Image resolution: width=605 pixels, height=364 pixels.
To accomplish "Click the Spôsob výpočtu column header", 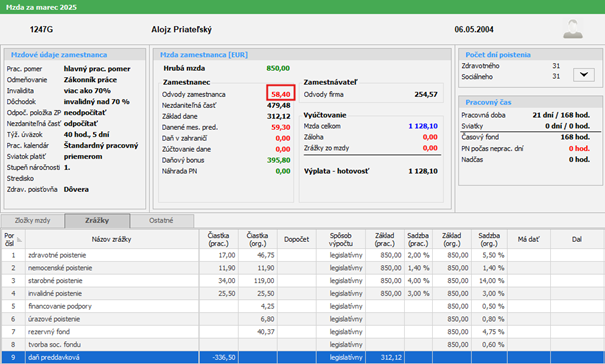I will [341, 239].
